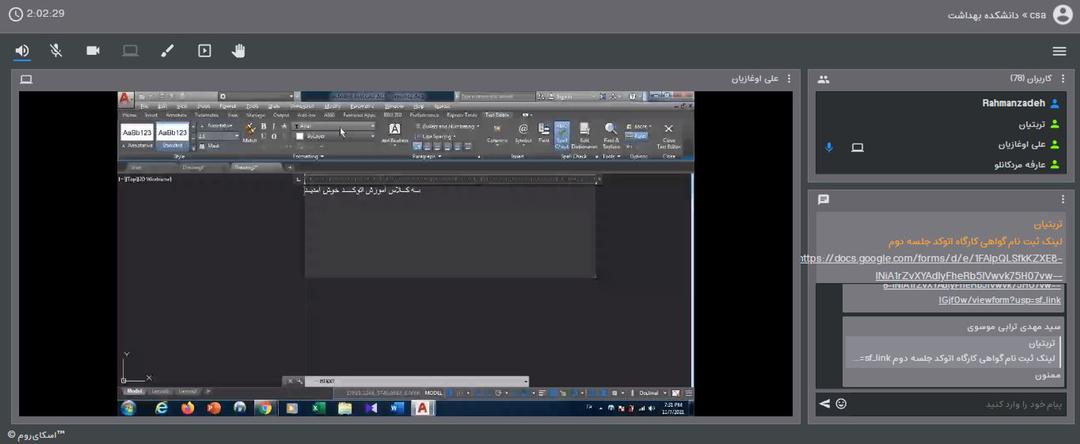Select user Rahmanzadeh in list
The height and width of the screenshot is (444, 1080).
(1013, 103)
